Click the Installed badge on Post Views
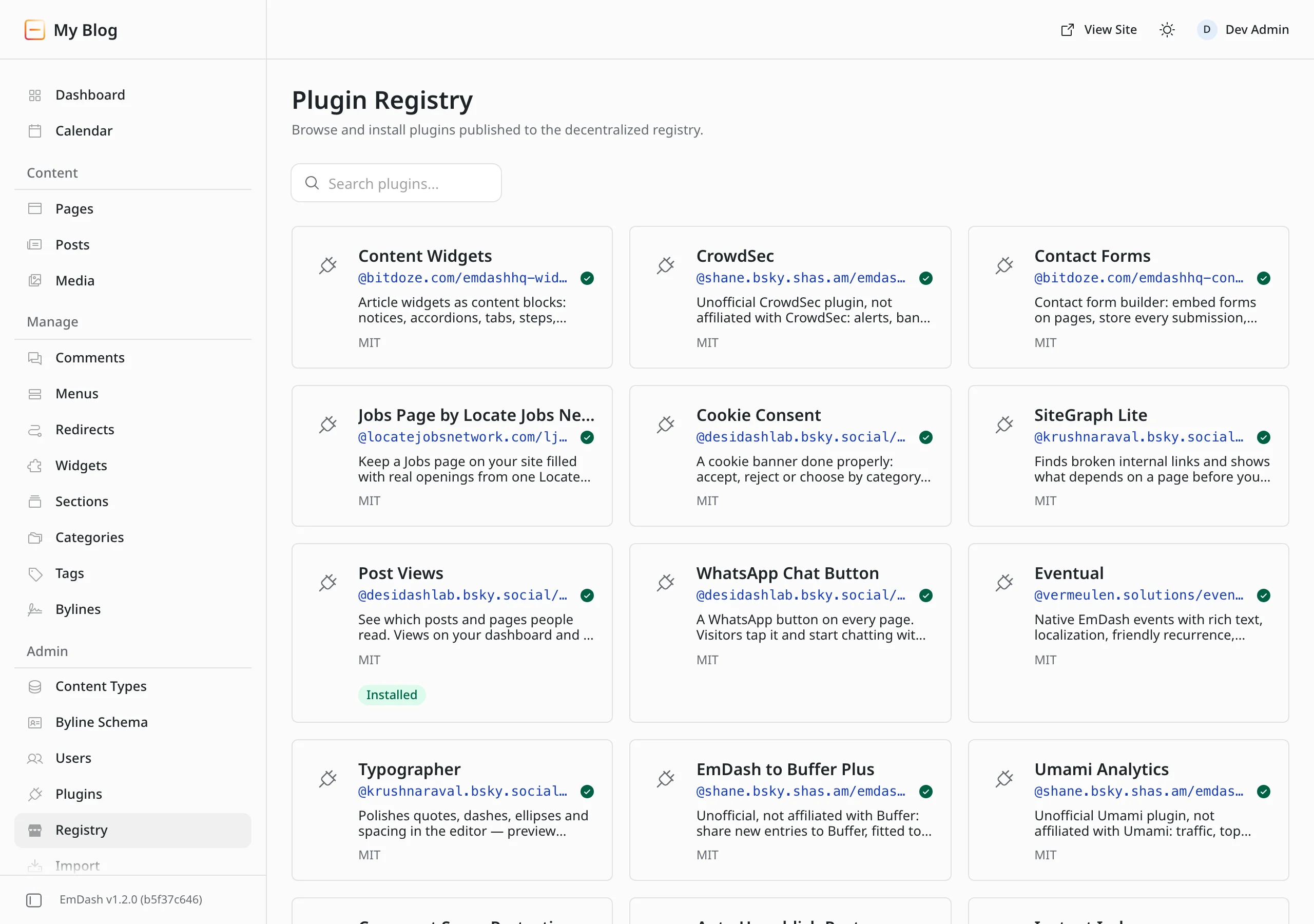 point(392,695)
